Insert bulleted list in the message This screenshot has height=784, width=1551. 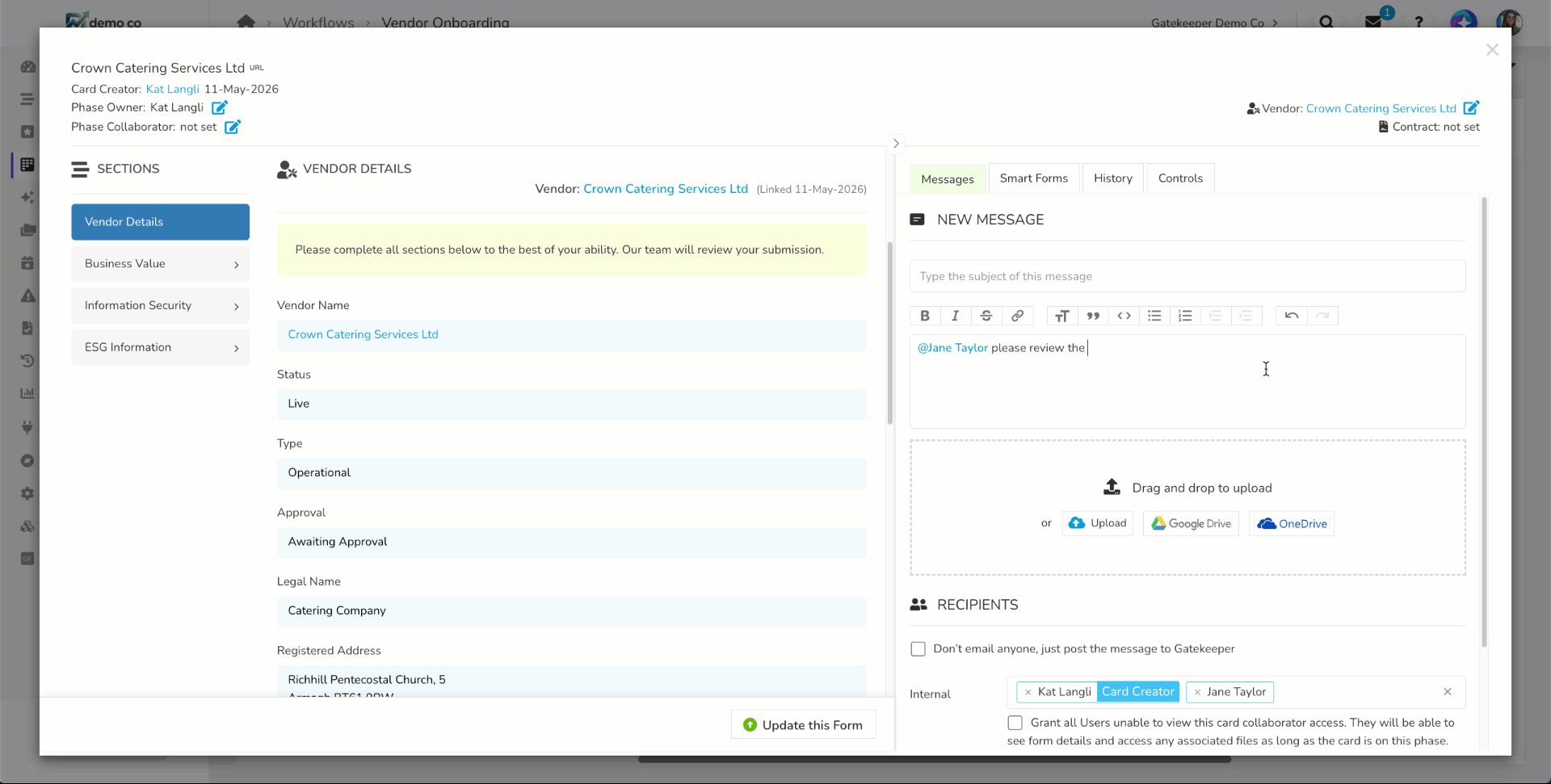[x=1154, y=316]
